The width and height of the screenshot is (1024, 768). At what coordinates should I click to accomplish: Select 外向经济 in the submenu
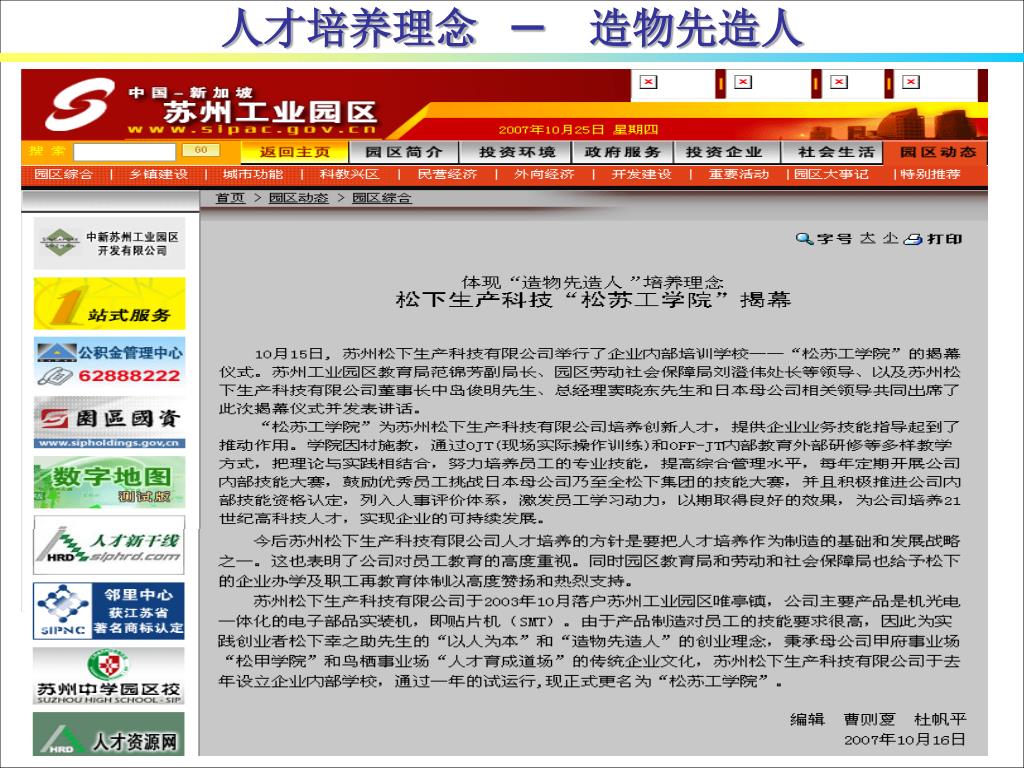[544, 174]
